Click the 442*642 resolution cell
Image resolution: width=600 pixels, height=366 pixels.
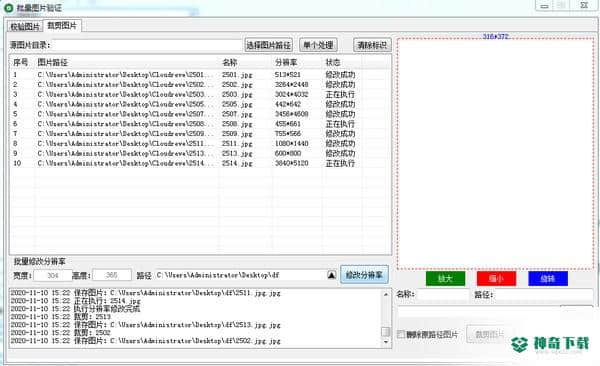288,104
